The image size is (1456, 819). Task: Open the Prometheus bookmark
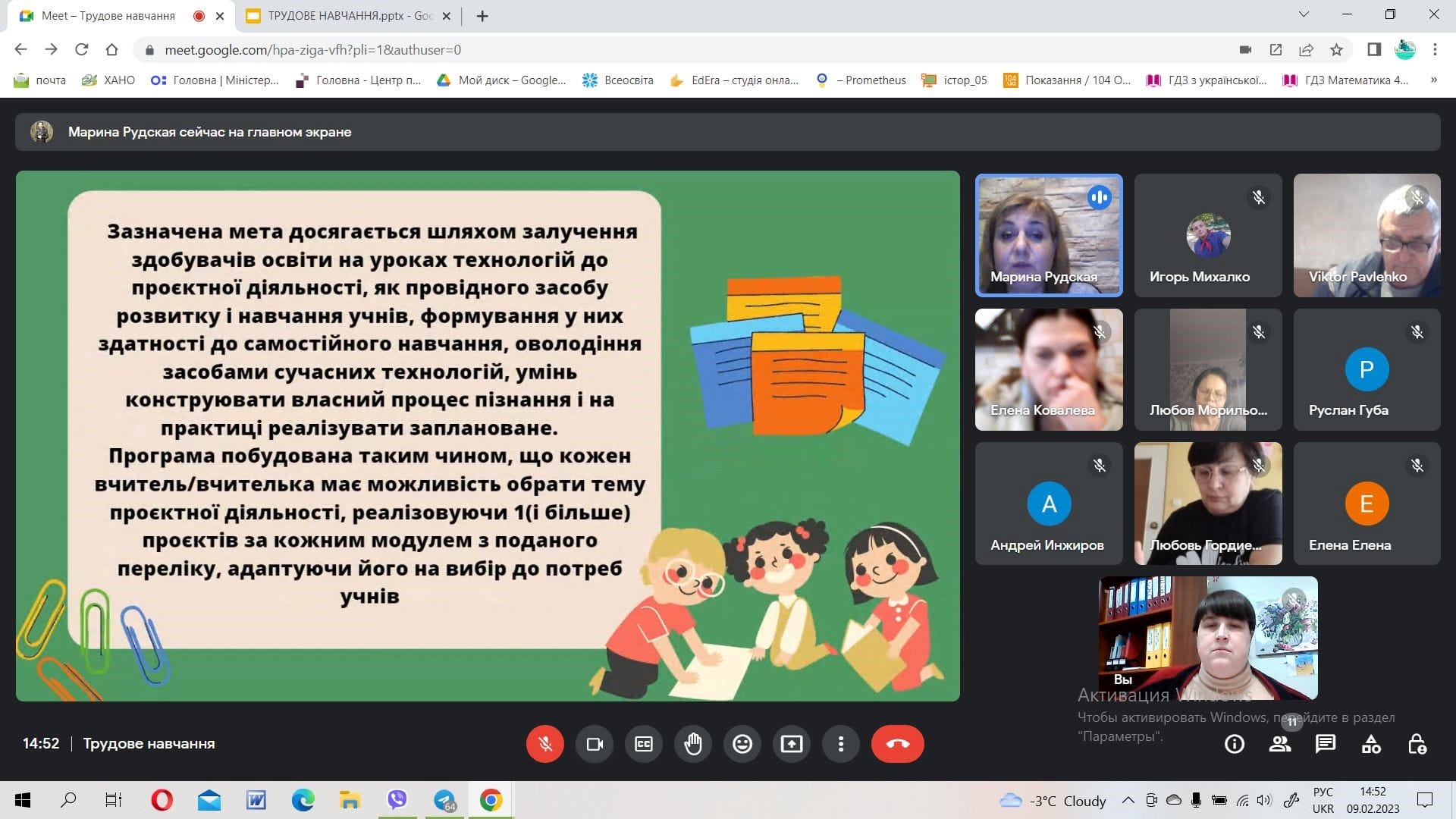pos(861,80)
